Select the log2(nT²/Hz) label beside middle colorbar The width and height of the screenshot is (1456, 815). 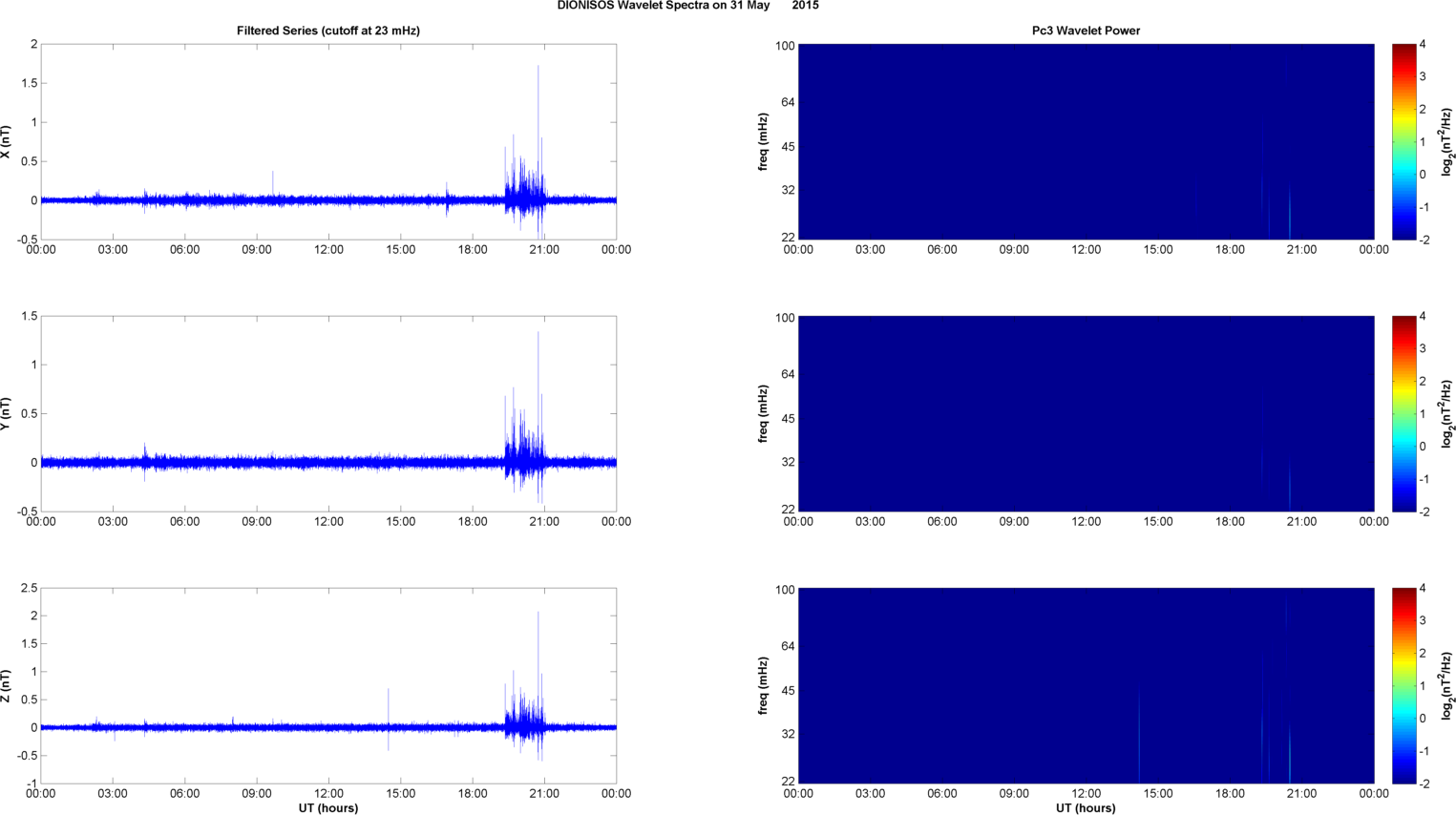coord(1447,414)
